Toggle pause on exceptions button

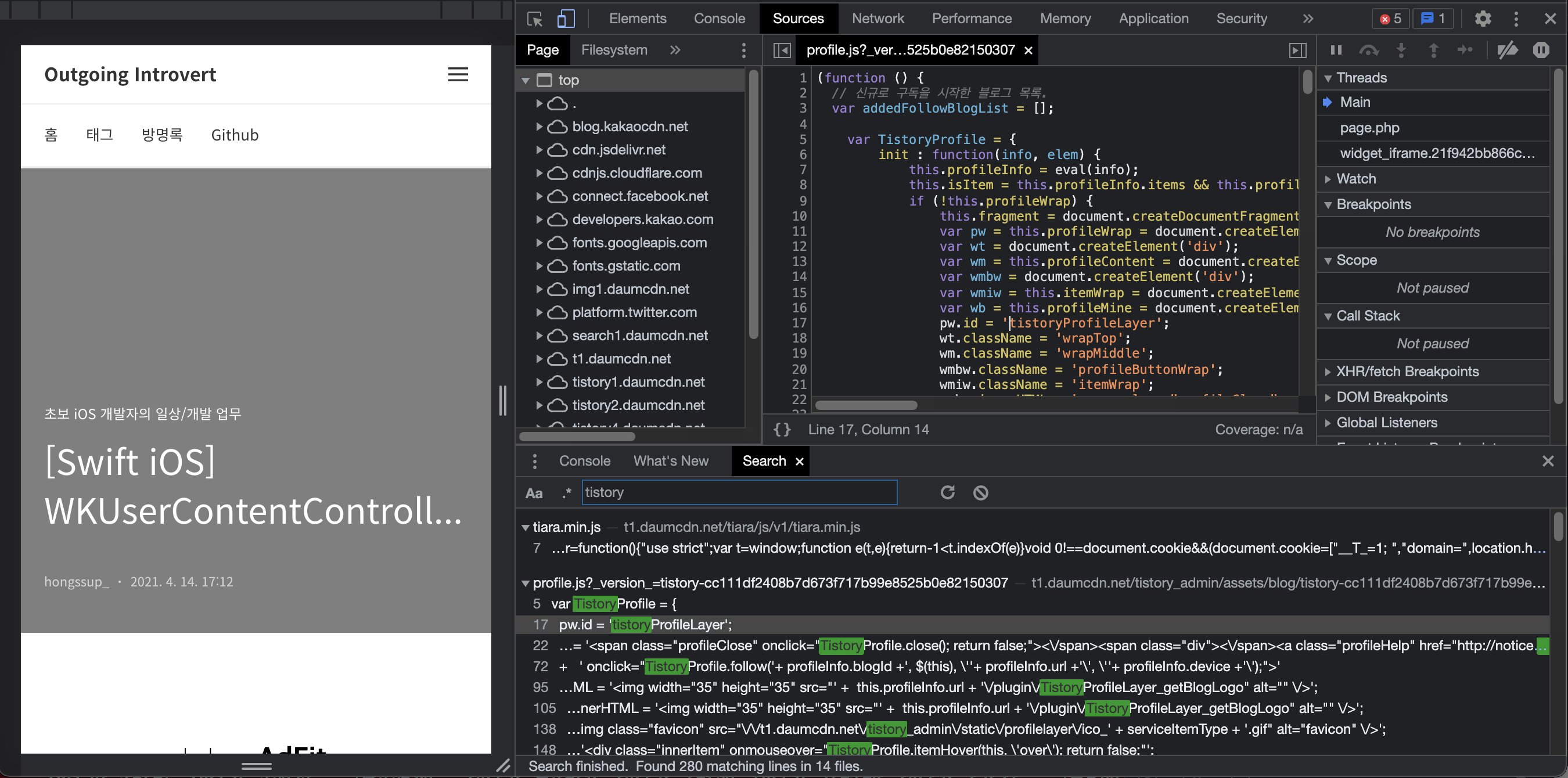[x=1541, y=50]
